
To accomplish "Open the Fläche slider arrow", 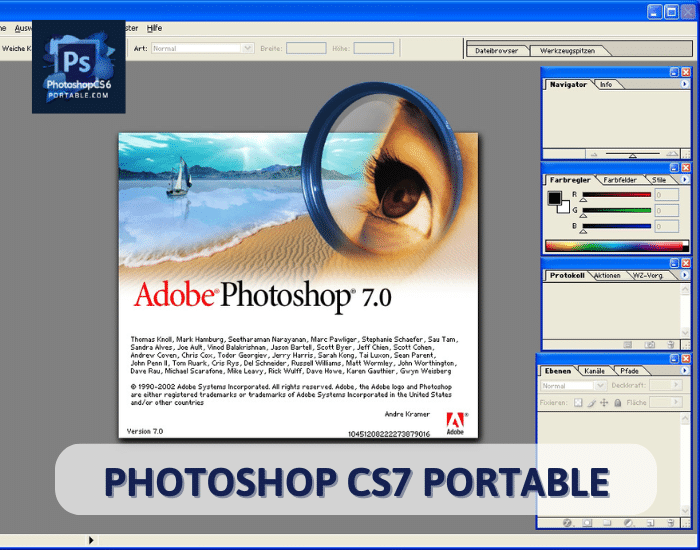I will 676,402.
